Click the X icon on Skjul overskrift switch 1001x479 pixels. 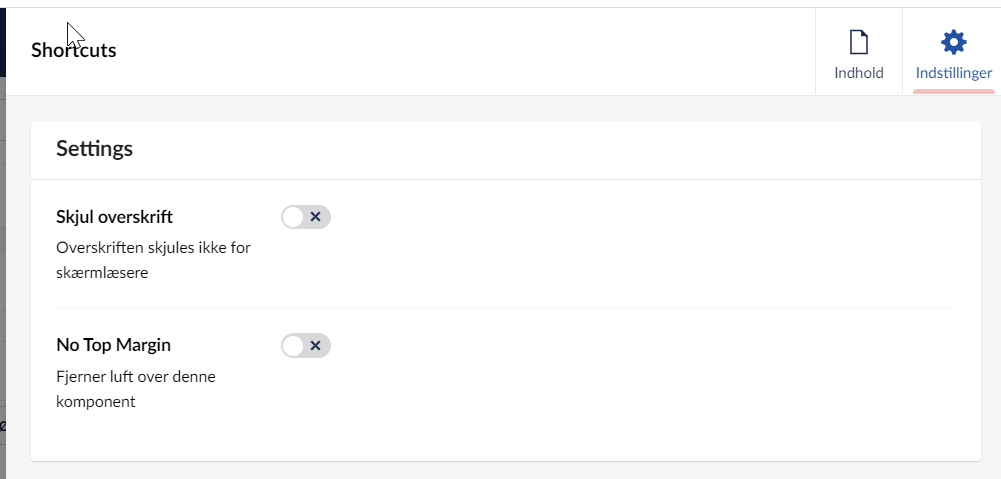coord(315,217)
